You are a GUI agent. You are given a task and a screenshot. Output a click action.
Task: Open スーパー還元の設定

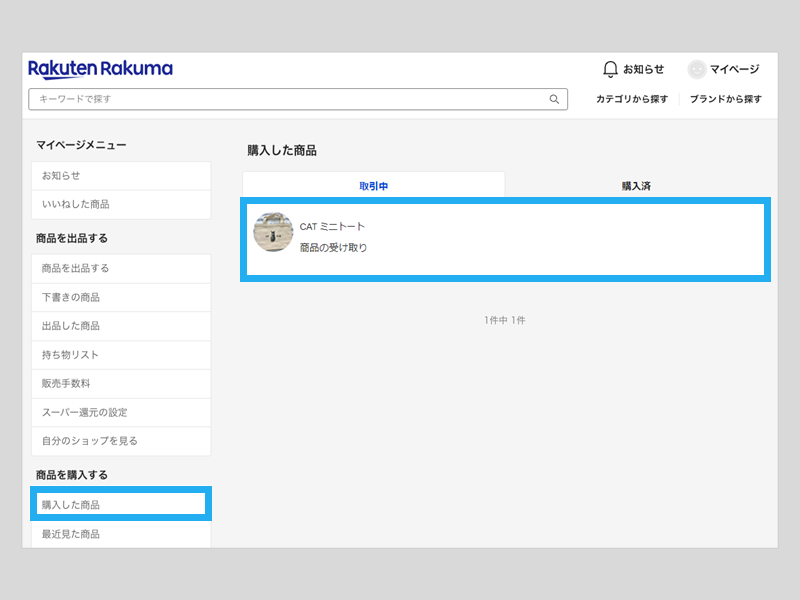(x=121, y=412)
